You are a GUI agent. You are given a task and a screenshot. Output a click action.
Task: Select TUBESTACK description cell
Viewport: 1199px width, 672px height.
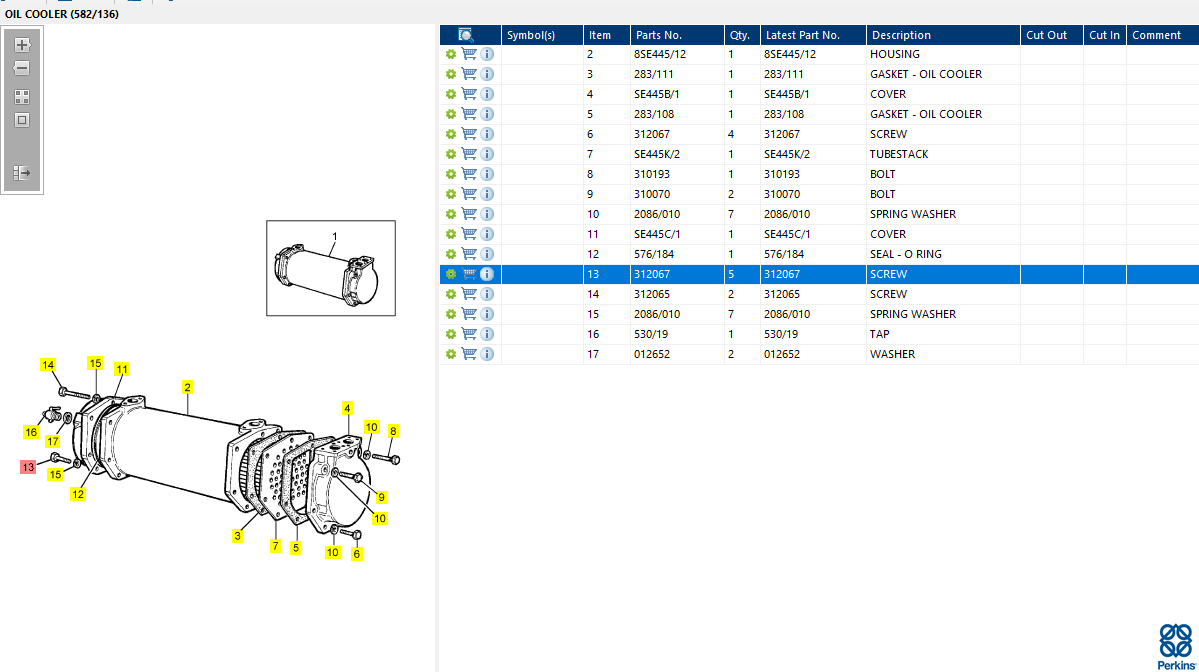click(x=899, y=154)
